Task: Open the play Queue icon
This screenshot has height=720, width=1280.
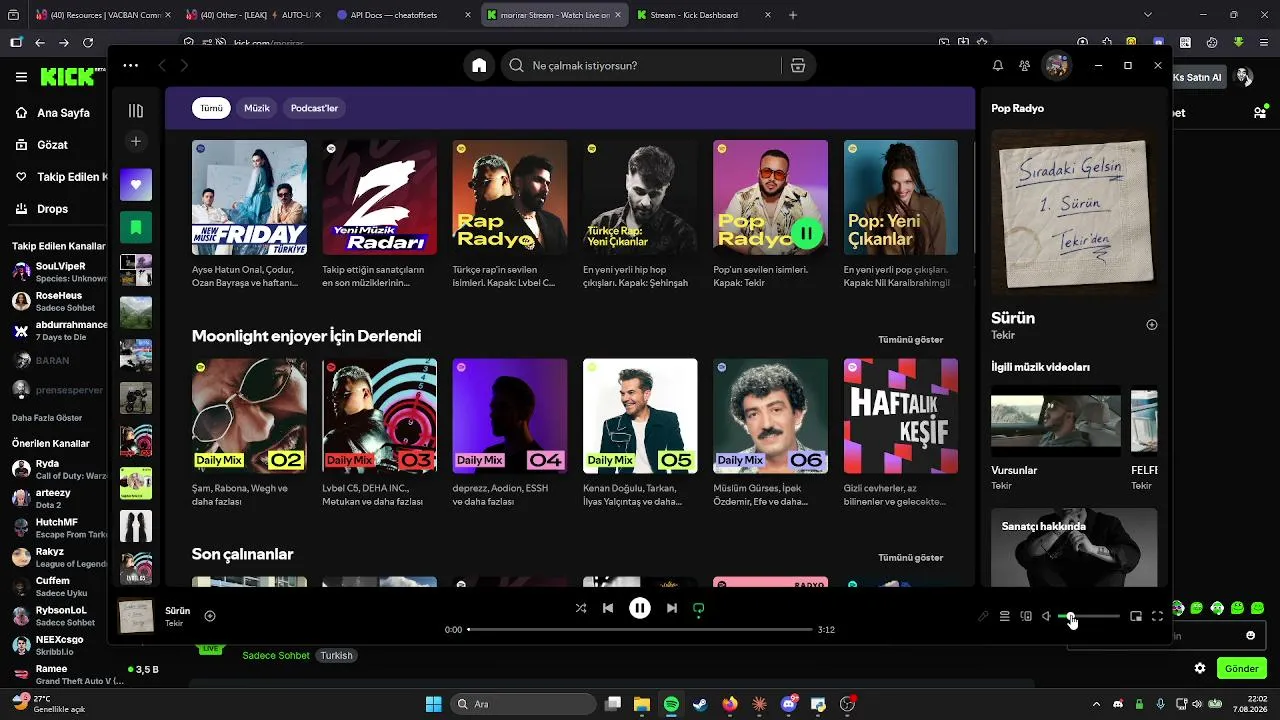Action: point(1005,616)
